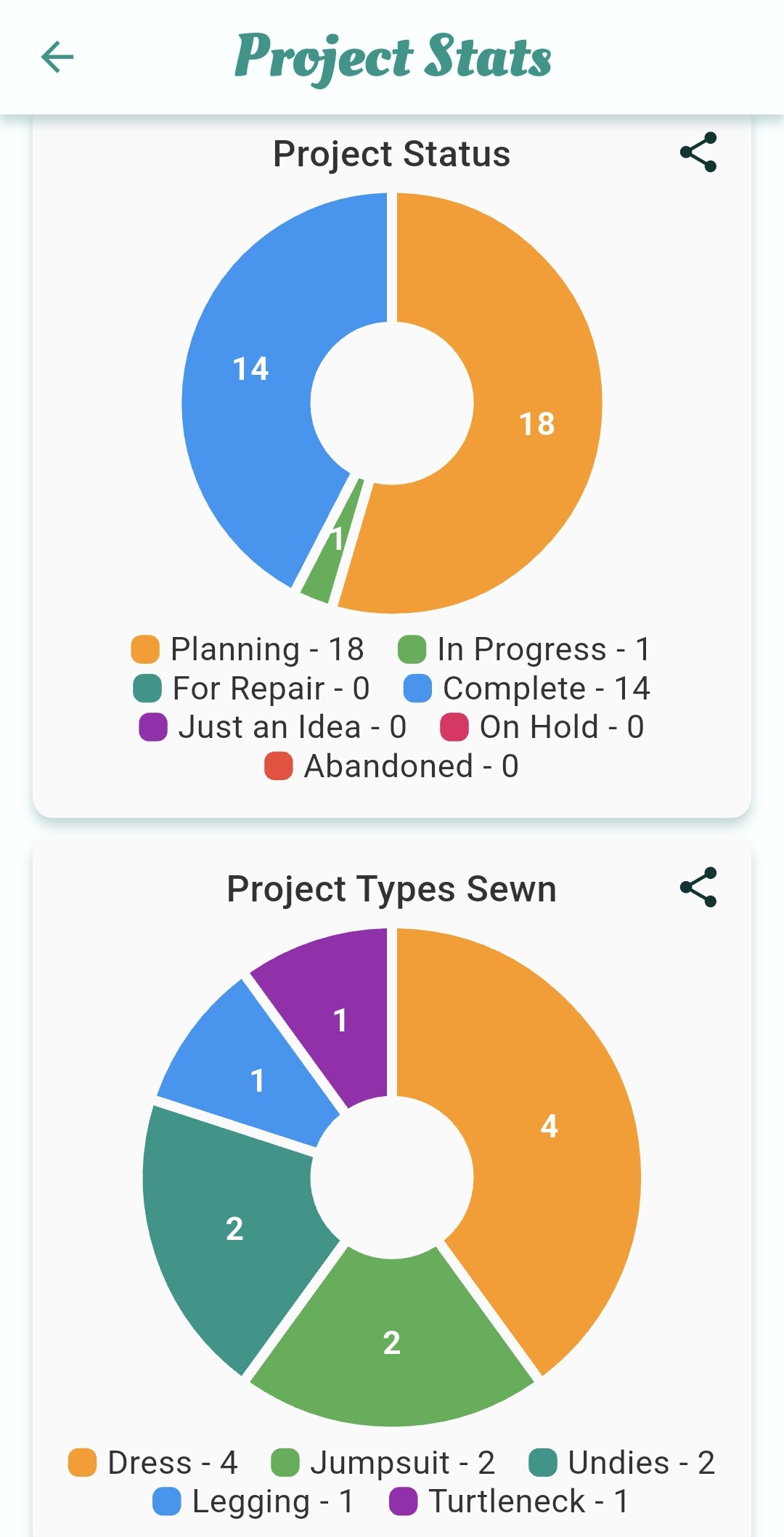Tap the "For Repair - 0" legend entry
The image size is (784, 1537).
[x=252, y=689]
